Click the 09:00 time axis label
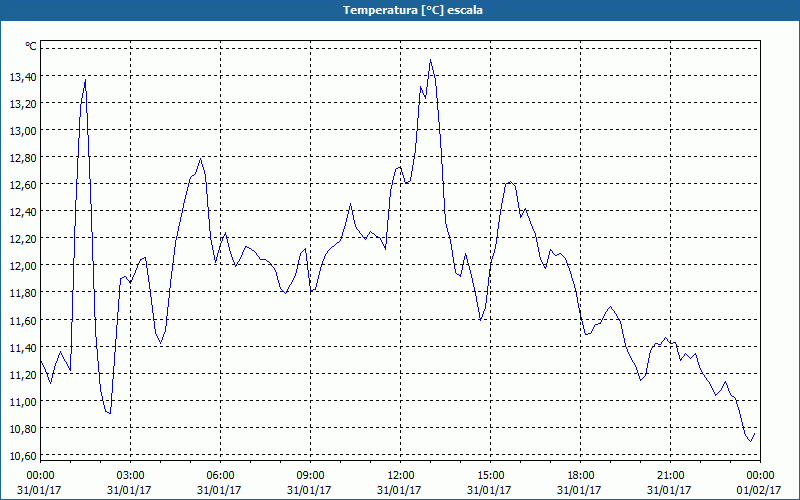800x500 pixels. 310,476
